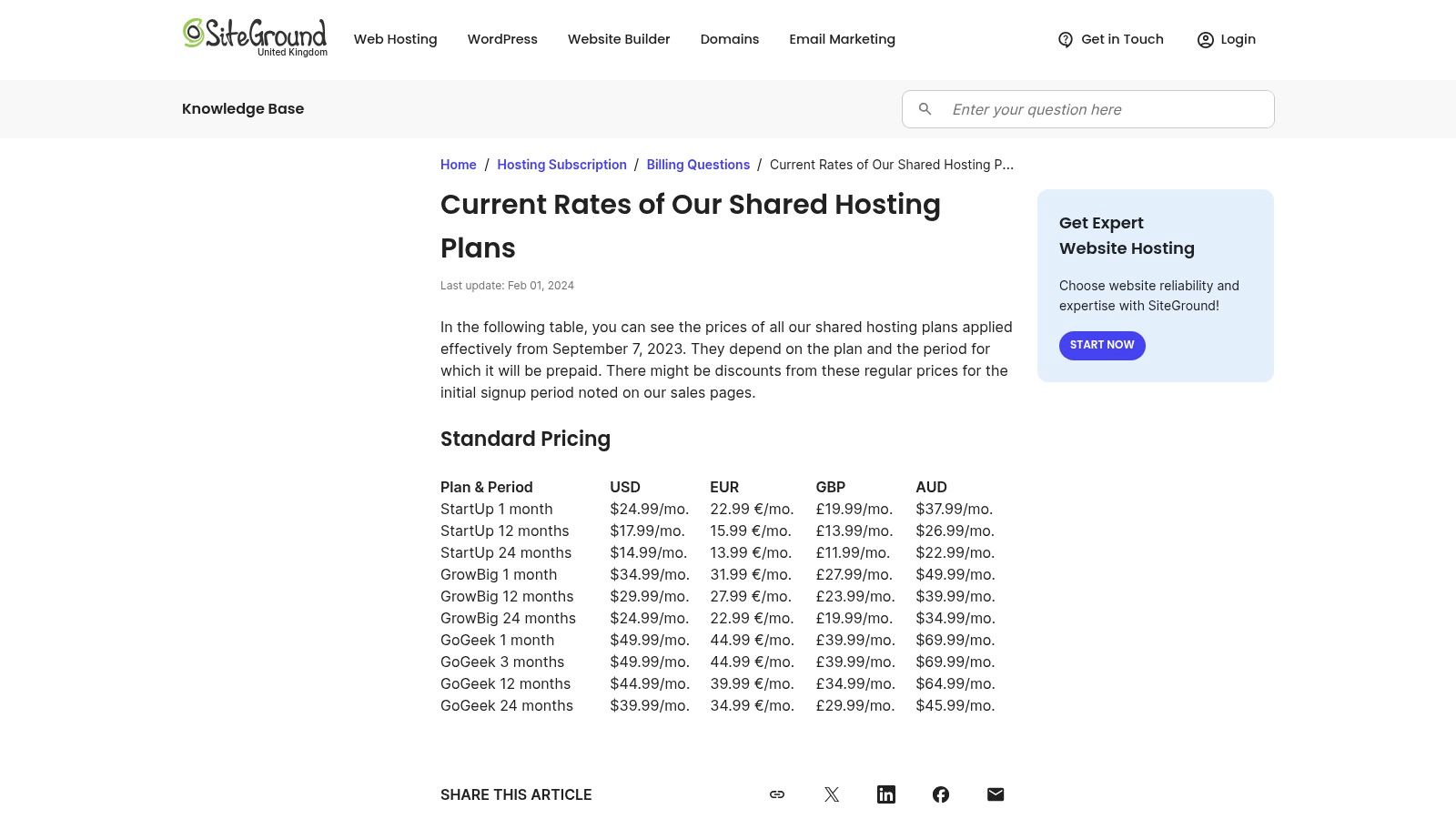The width and height of the screenshot is (1456, 819).
Task: Click the £13.99/mo. GBP price
Action: click(x=854, y=531)
